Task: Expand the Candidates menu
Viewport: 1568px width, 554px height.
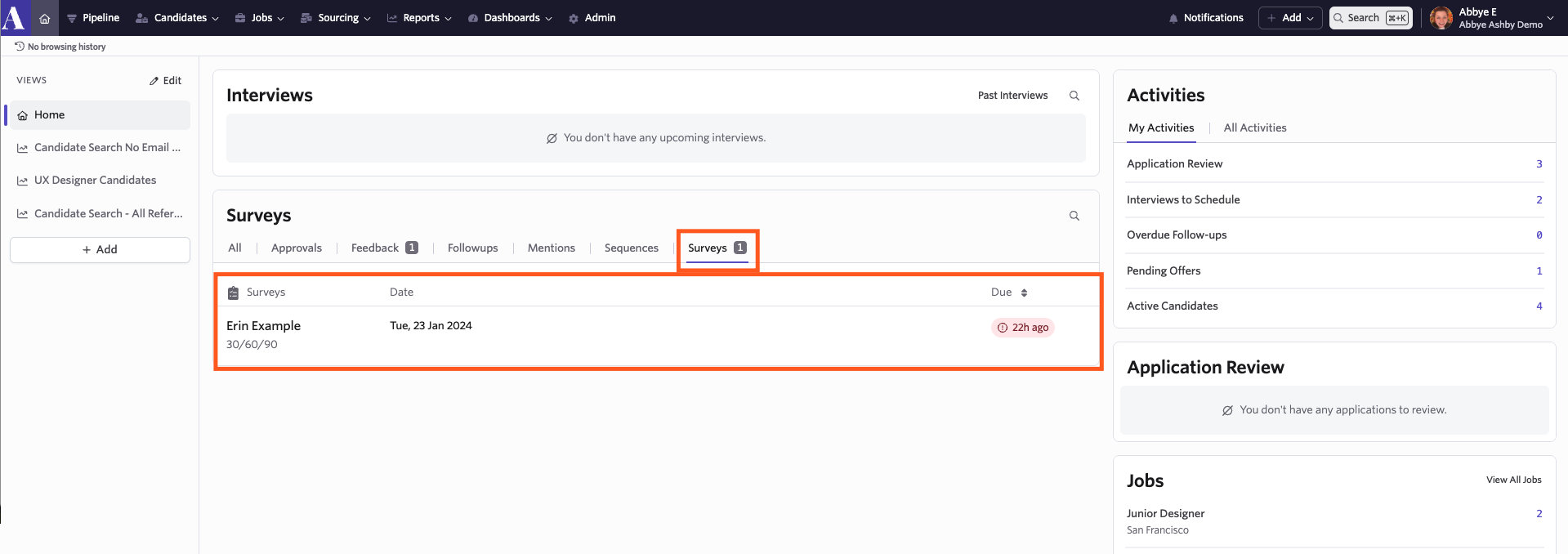Action: point(177,18)
